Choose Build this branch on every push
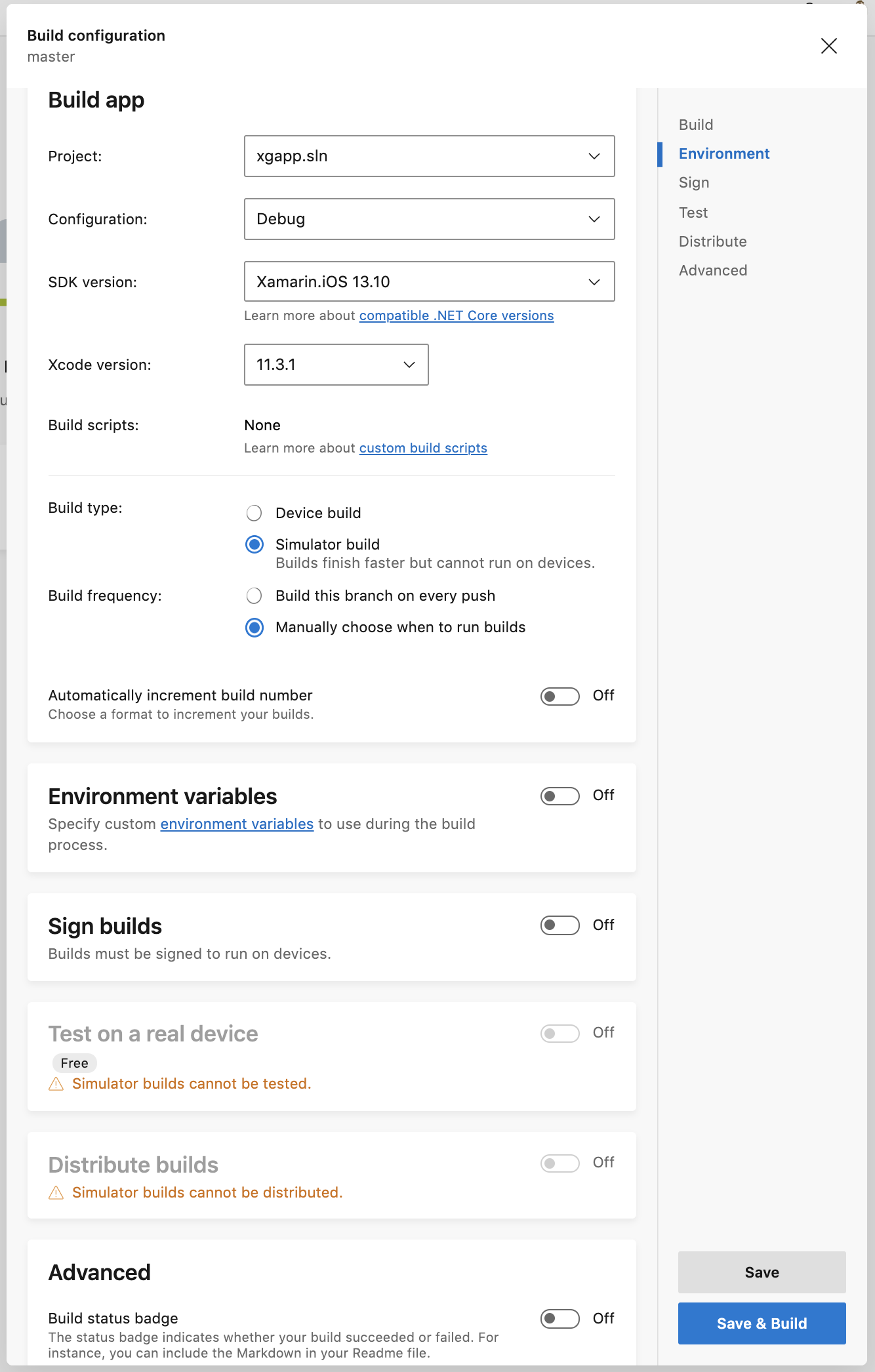This screenshot has width=875, height=1372. [x=254, y=595]
